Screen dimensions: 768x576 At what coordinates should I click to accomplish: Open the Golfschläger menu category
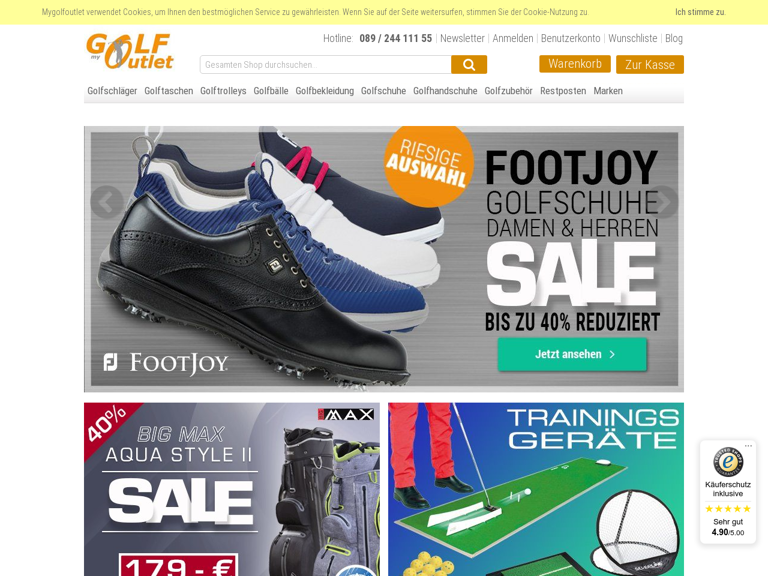coord(112,91)
